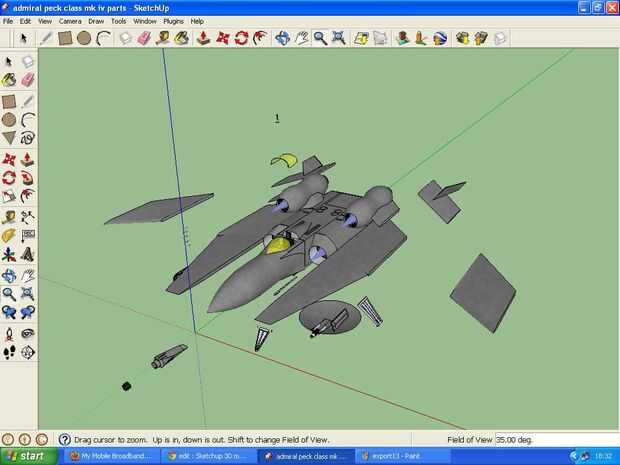This screenshot has width=620, height=465.
Task: Select the Eraser tool in left toolbar
Action: 27,80
